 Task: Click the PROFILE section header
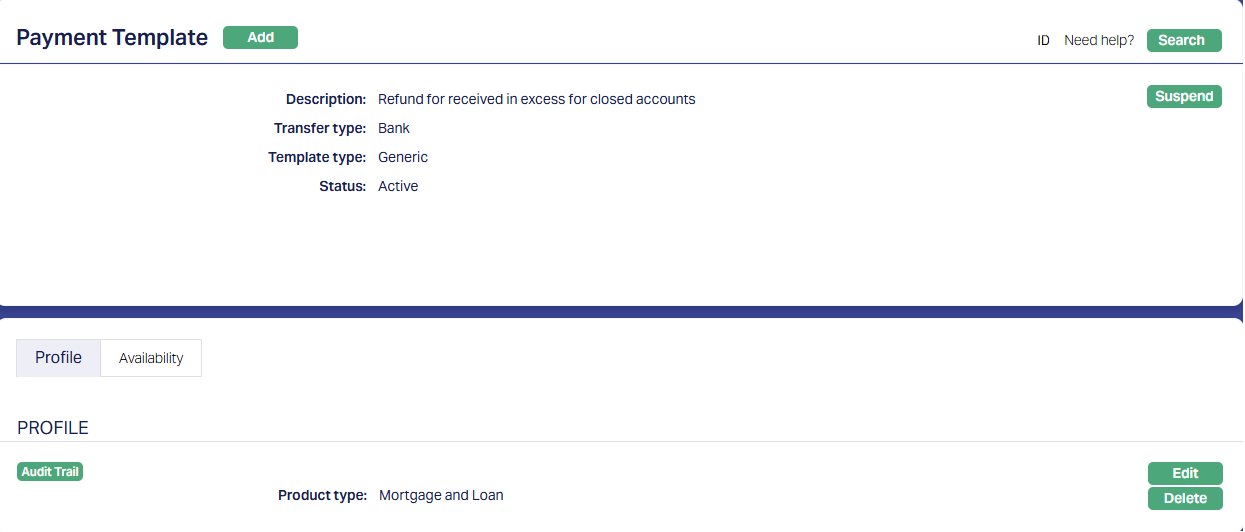[x=53, y=428]
